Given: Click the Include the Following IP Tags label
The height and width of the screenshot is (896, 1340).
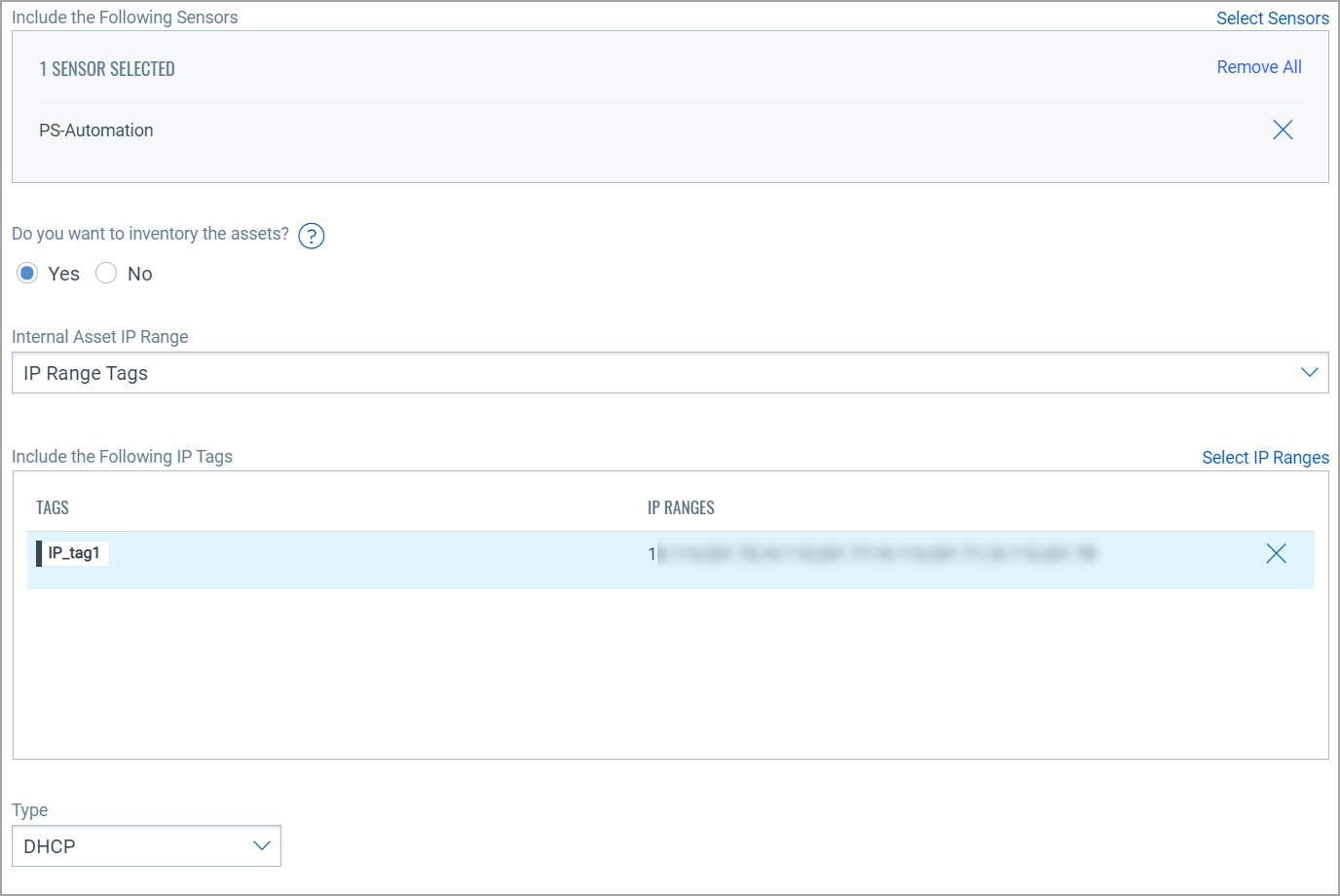Looking at the screenshot, I should pyautogui.click(x=122, y=456).
